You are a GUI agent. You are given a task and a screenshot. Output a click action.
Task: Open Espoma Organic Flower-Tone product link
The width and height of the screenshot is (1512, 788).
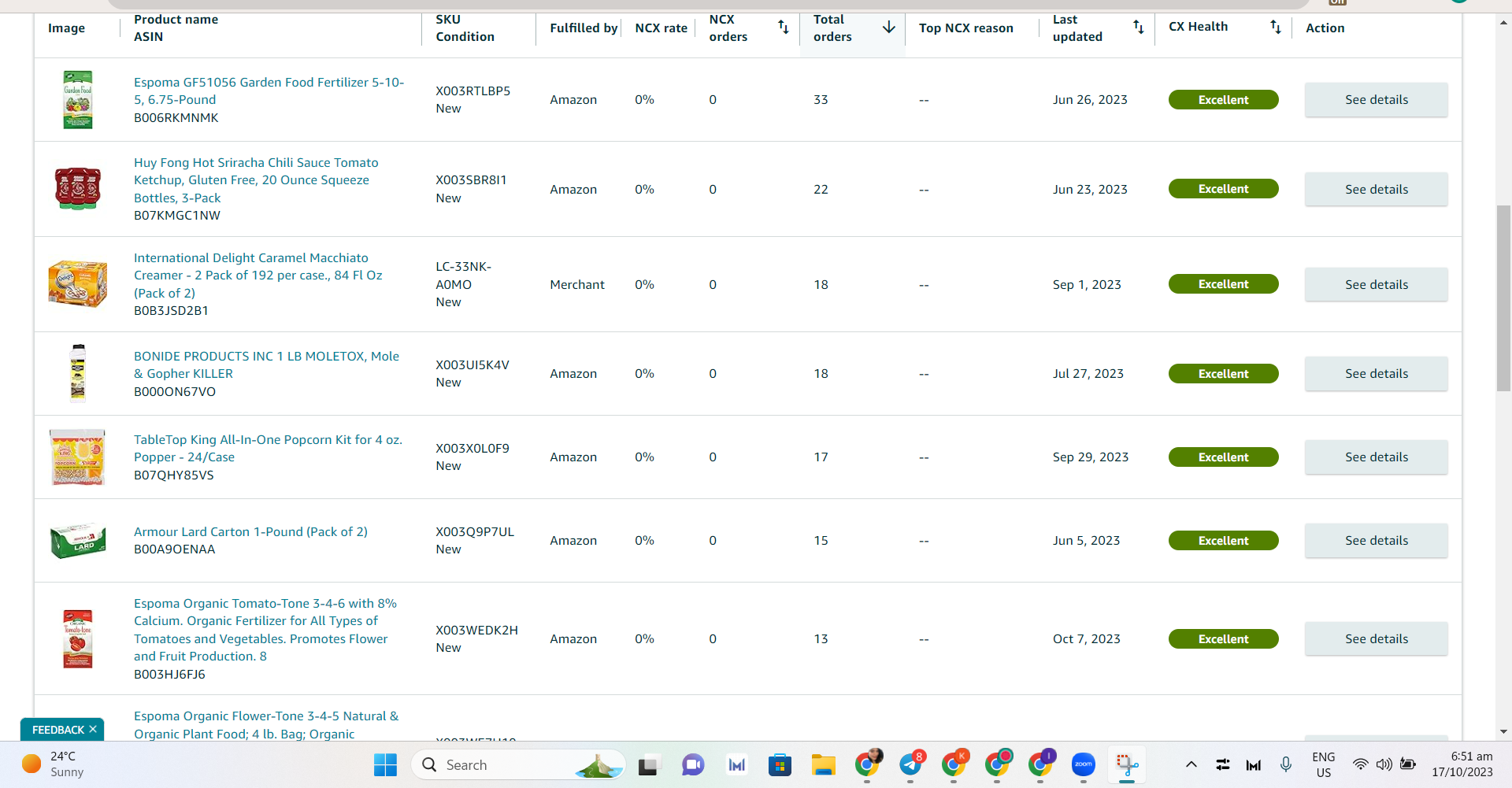point(266,724)
